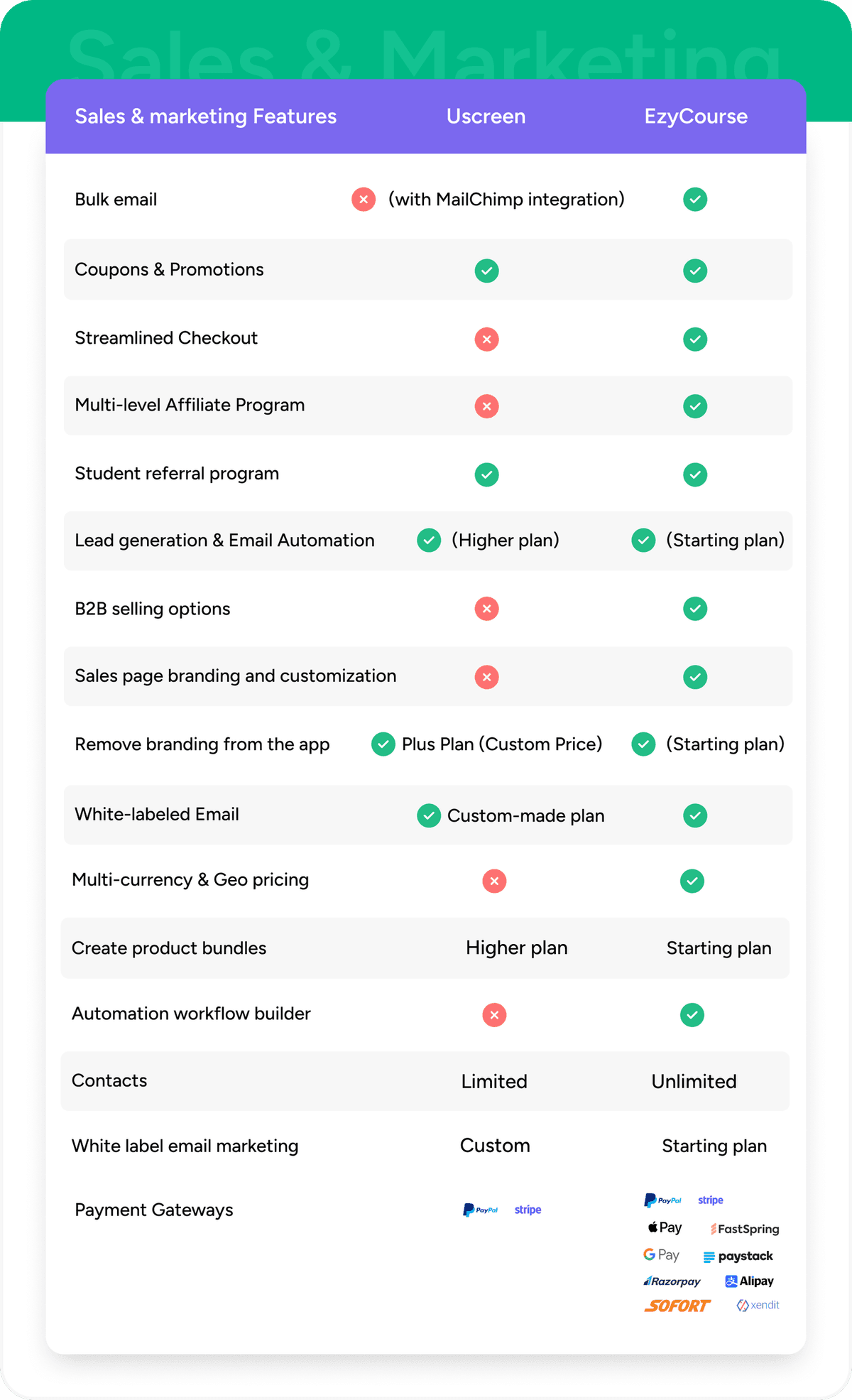The image size is (852, 1400).
Task: Click the green check beside Higher plan label
Action: point(429,541)
